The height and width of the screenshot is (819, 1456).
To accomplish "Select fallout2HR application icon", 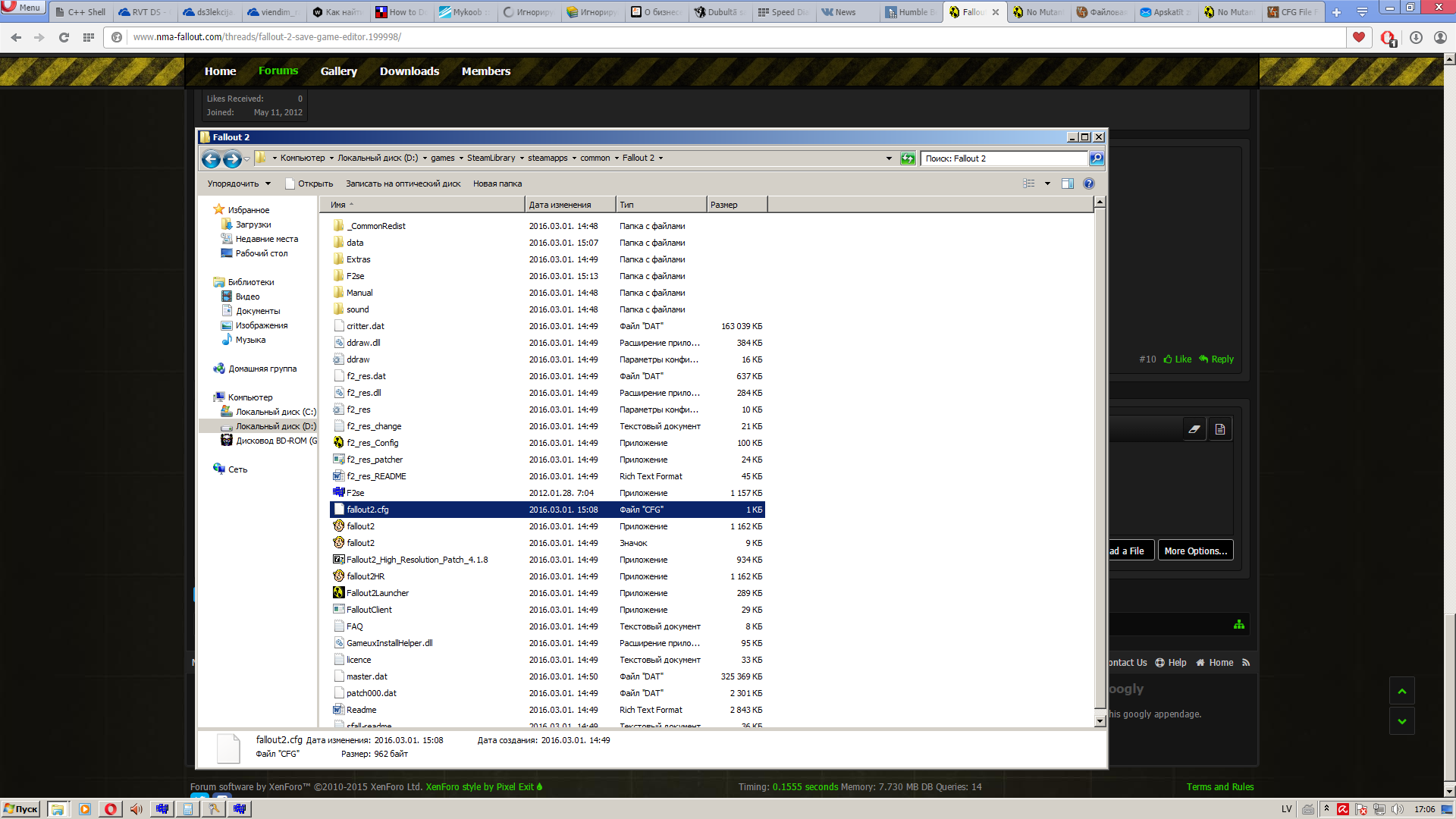I will click(x=339, y=576).
